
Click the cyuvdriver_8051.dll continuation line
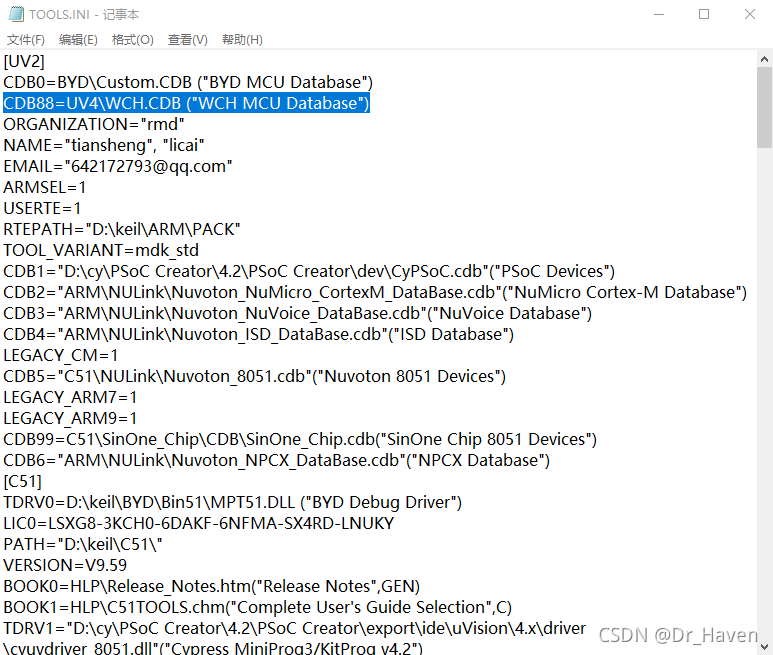(213, 648)
